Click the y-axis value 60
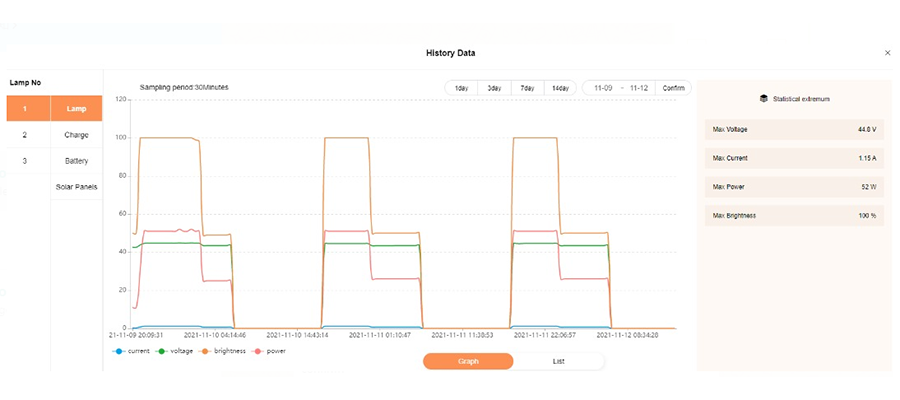Image resolution: width=900 pixels, height=400 pixels. (x=122, y=214)
